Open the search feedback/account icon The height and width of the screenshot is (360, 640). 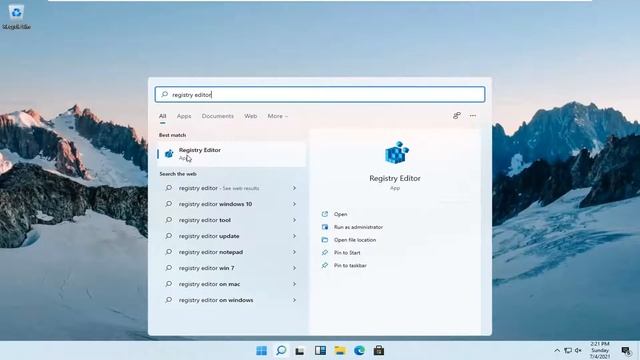tap(457, 116)
